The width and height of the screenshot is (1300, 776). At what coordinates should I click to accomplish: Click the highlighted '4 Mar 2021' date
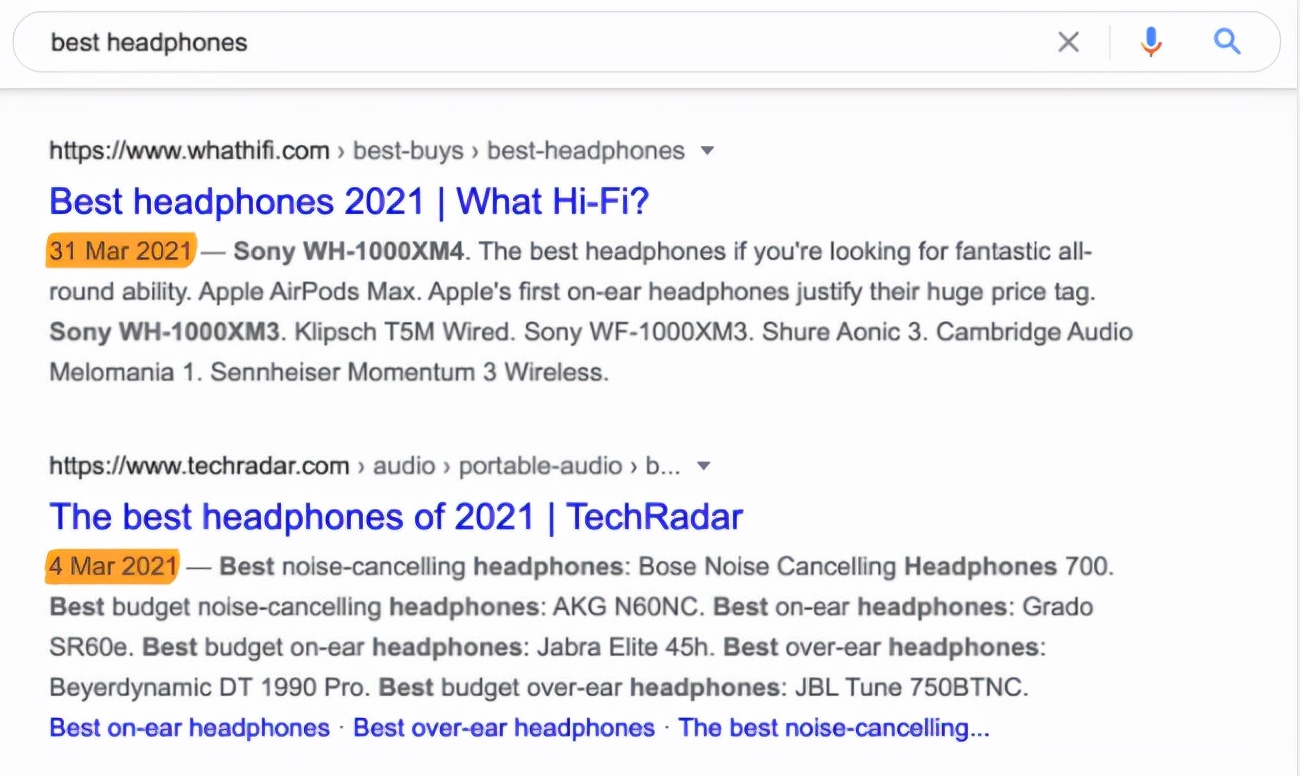pyautogui.click(x=113, y=567)
